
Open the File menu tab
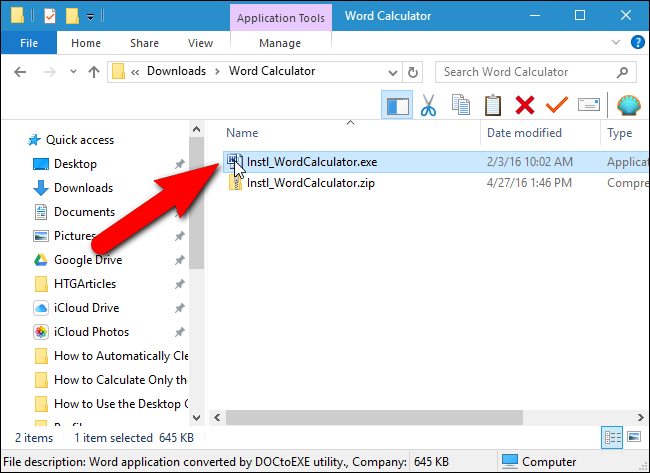(29, 43)
